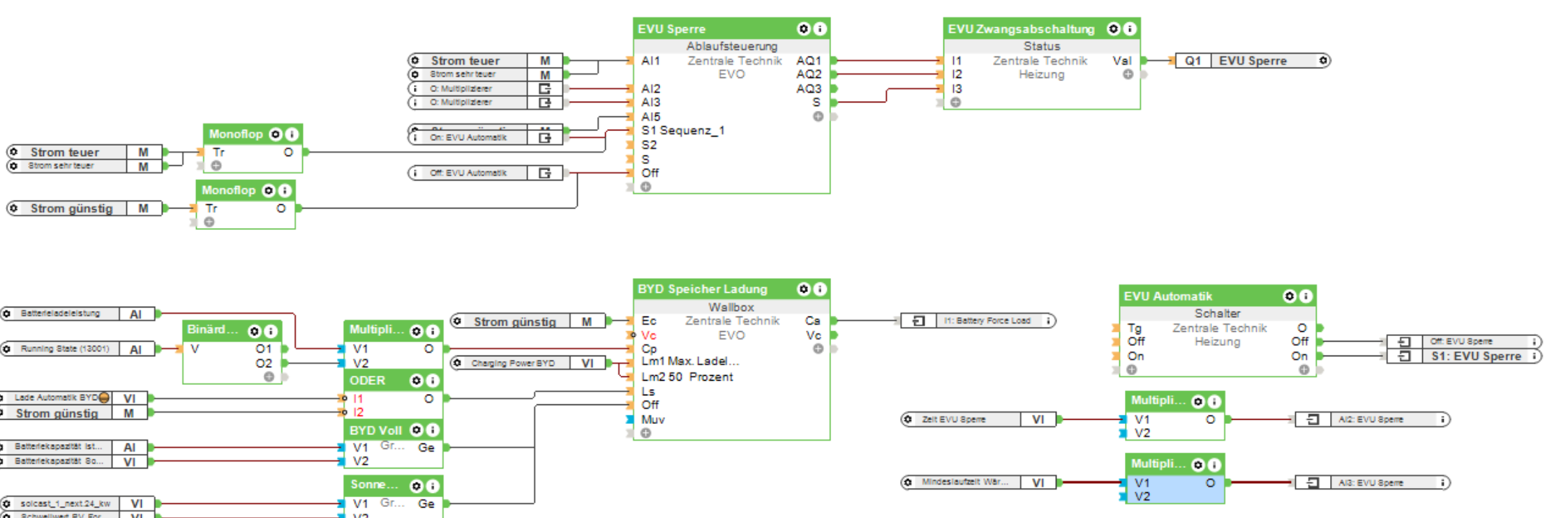Open gear on Monoflop block fed by Strom günstig
The image size is (1568, 518).
[x=268, y=190]
